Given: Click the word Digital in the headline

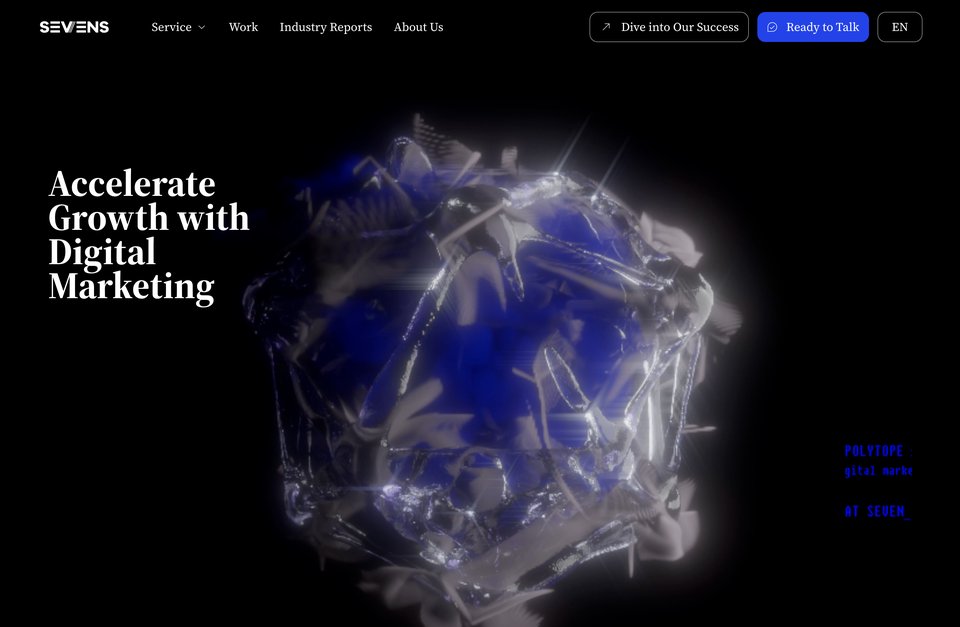Looking at the screenshot, I should [102, 252].
